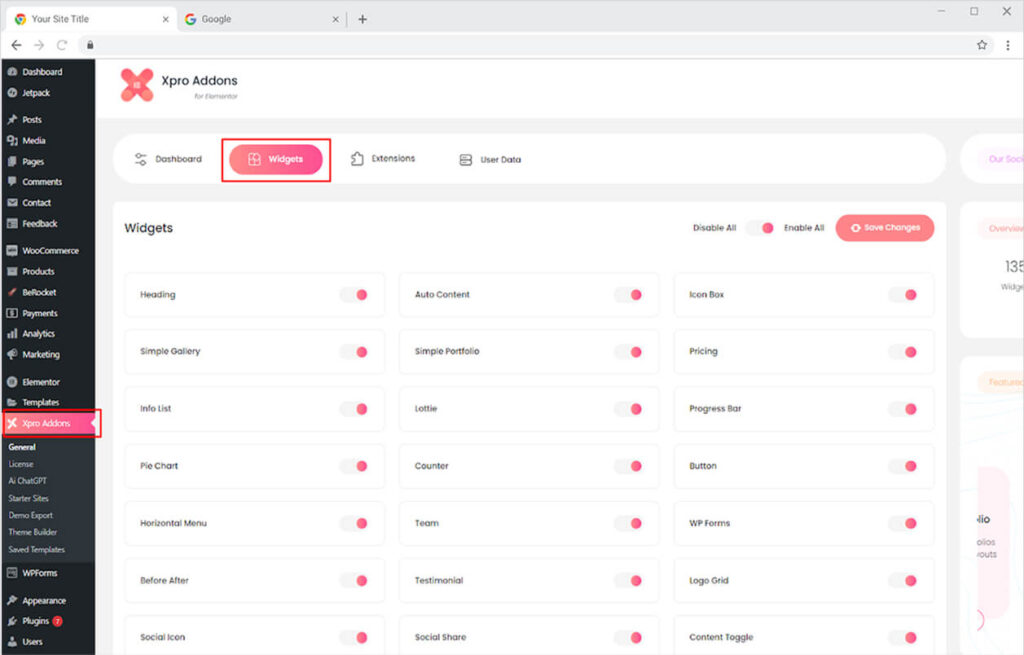1024x655 pixels.
Task: Click the Marketing megaphone icon
Action: [x=12, y=354]
